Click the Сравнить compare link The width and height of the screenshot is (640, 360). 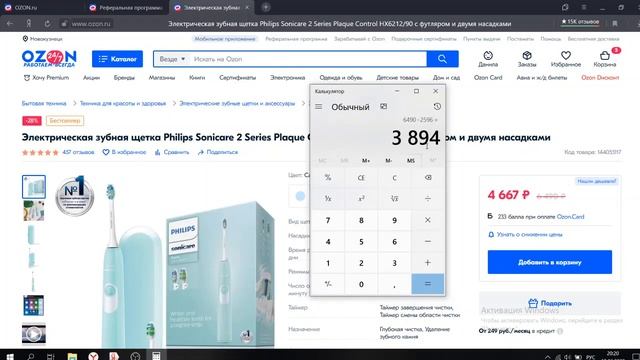pyautogui.click(x=172, y=152)
